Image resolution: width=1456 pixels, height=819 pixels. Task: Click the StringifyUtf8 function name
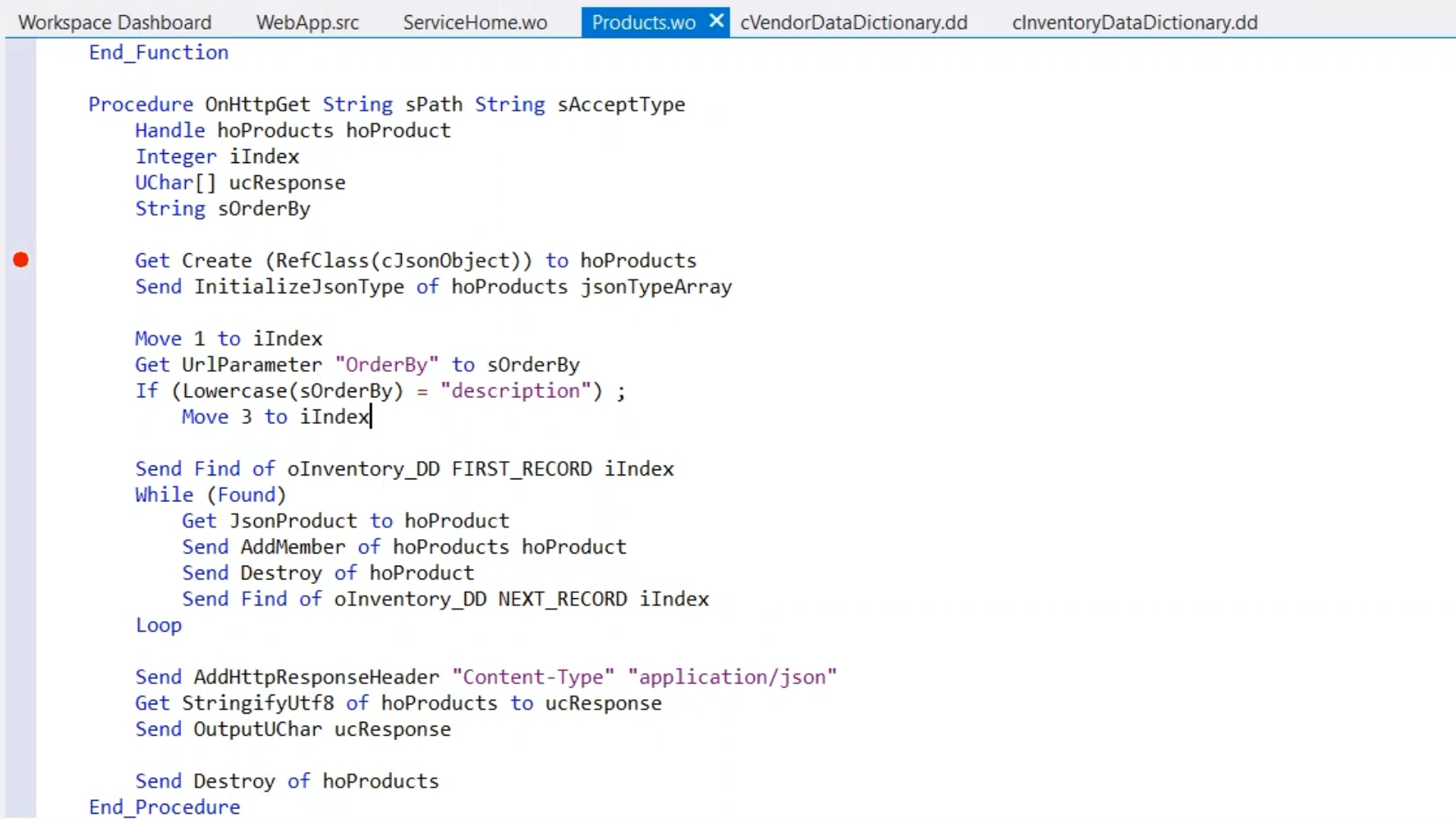tap(257, 704)
